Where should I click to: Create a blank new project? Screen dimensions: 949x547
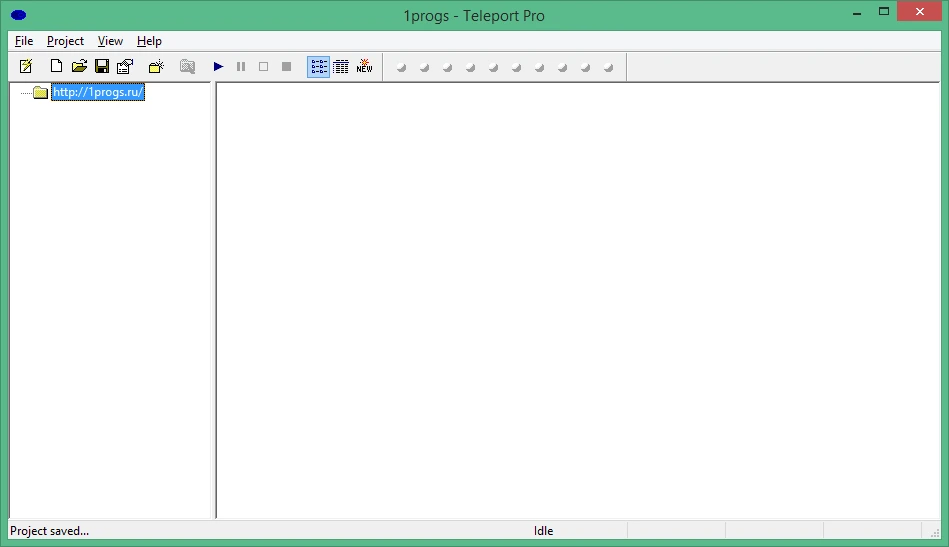tap(56, 67)
